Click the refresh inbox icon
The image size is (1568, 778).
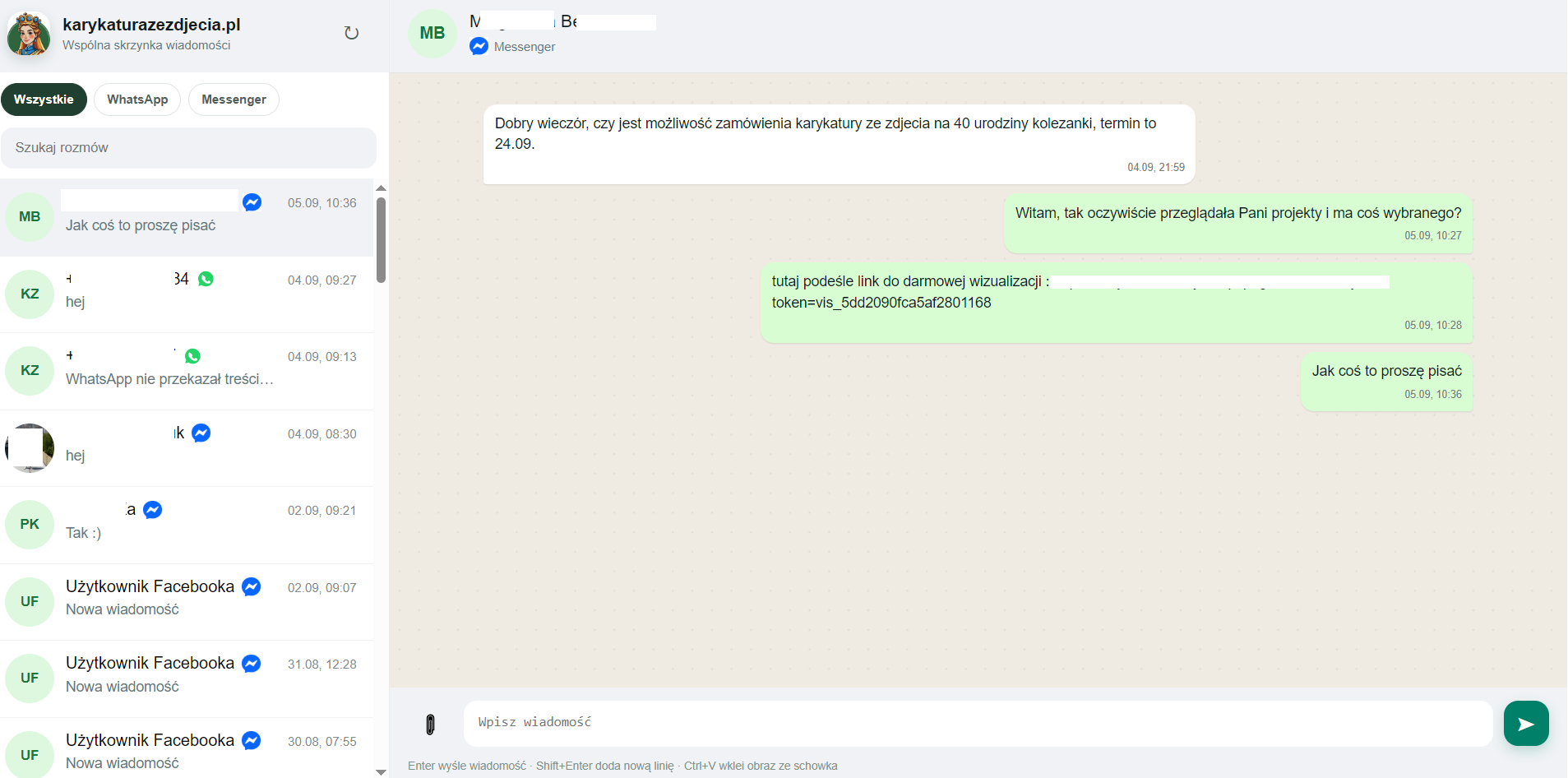coord(351,33)
